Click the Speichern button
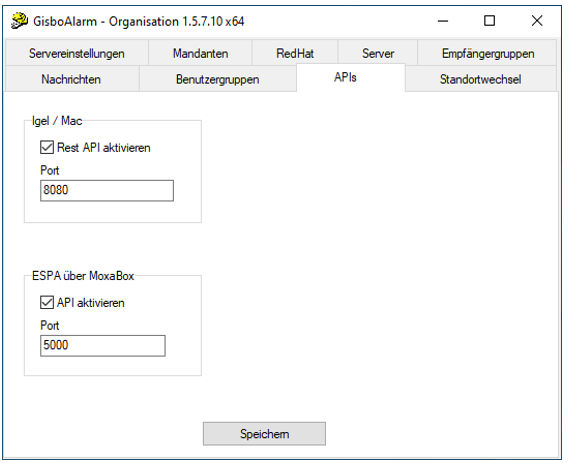Image resolution: width=568 pixels, height=463 pixels. click(x=264, y=434)
